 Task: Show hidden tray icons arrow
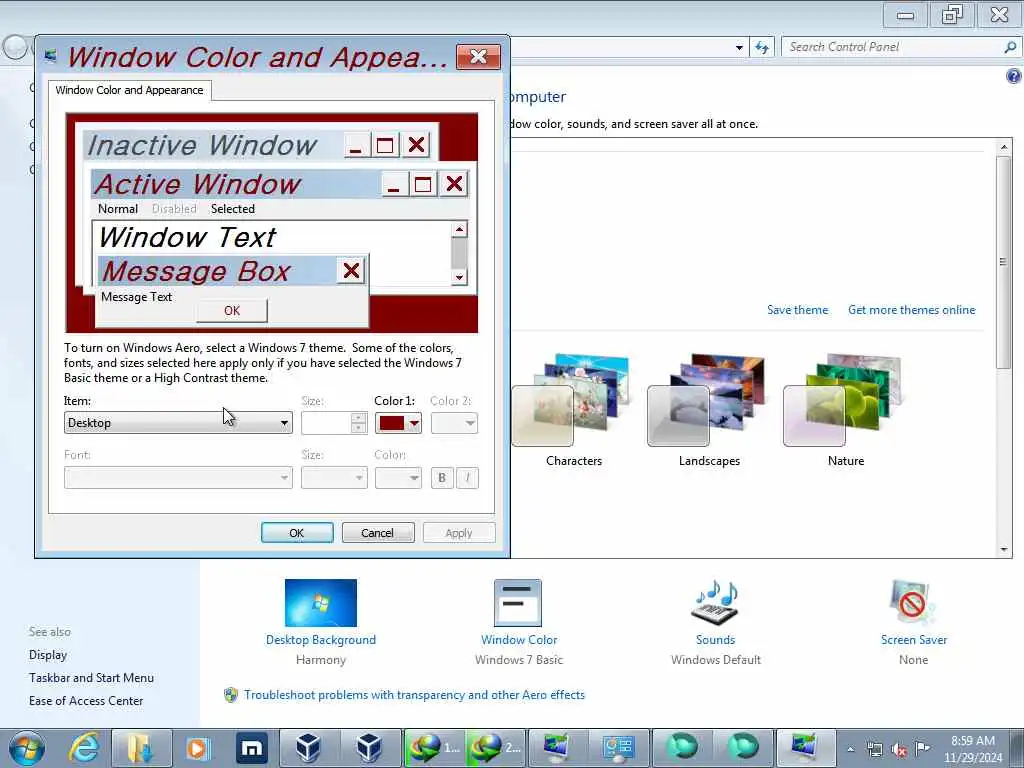click(850, 749)
